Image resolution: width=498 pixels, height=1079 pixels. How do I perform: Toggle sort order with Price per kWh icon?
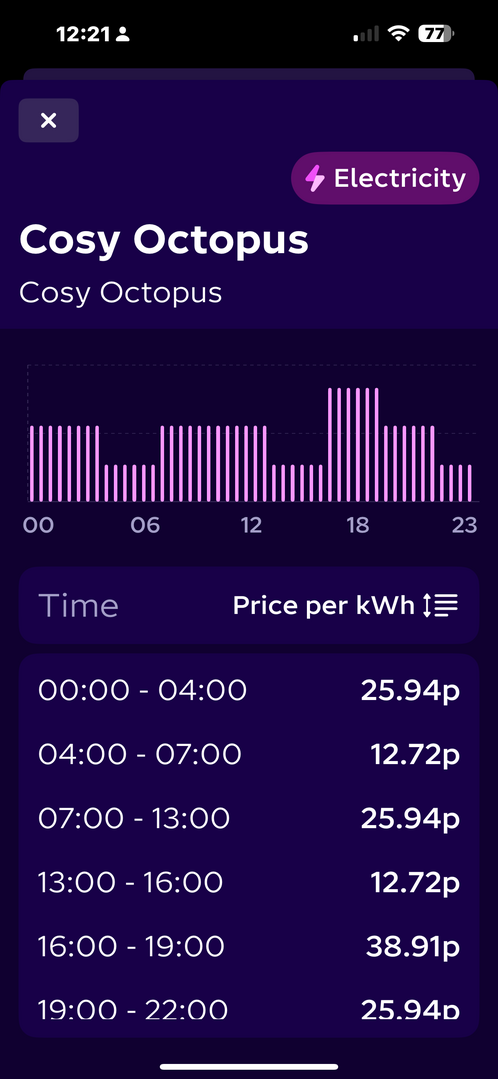(x=440, y=606)
